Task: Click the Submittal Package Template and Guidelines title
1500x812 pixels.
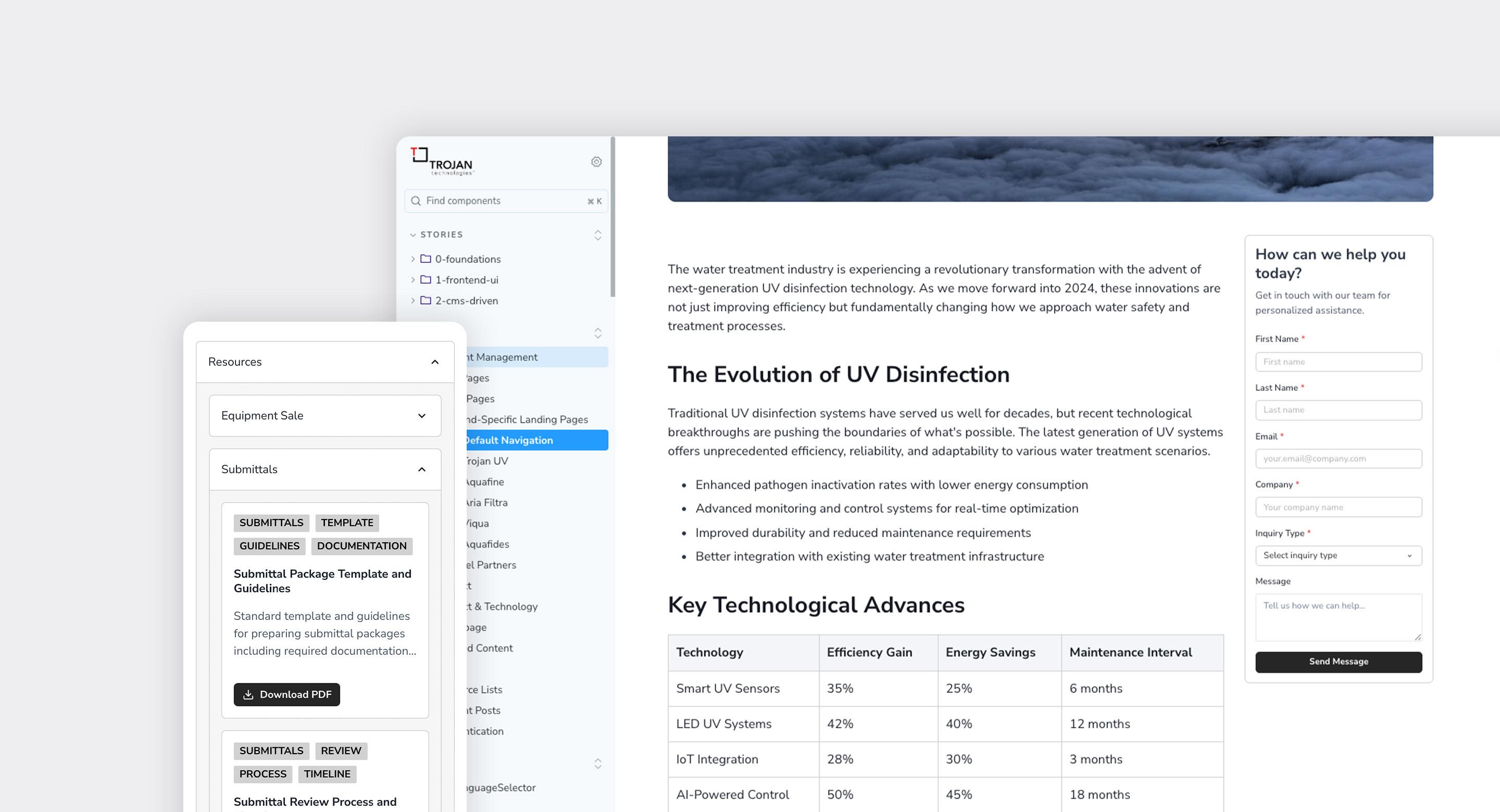Action: [x=322, y=581]
